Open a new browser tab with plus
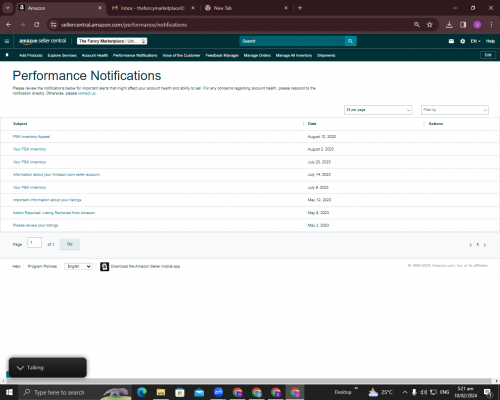Screen dimensions: 500x400 300,8
